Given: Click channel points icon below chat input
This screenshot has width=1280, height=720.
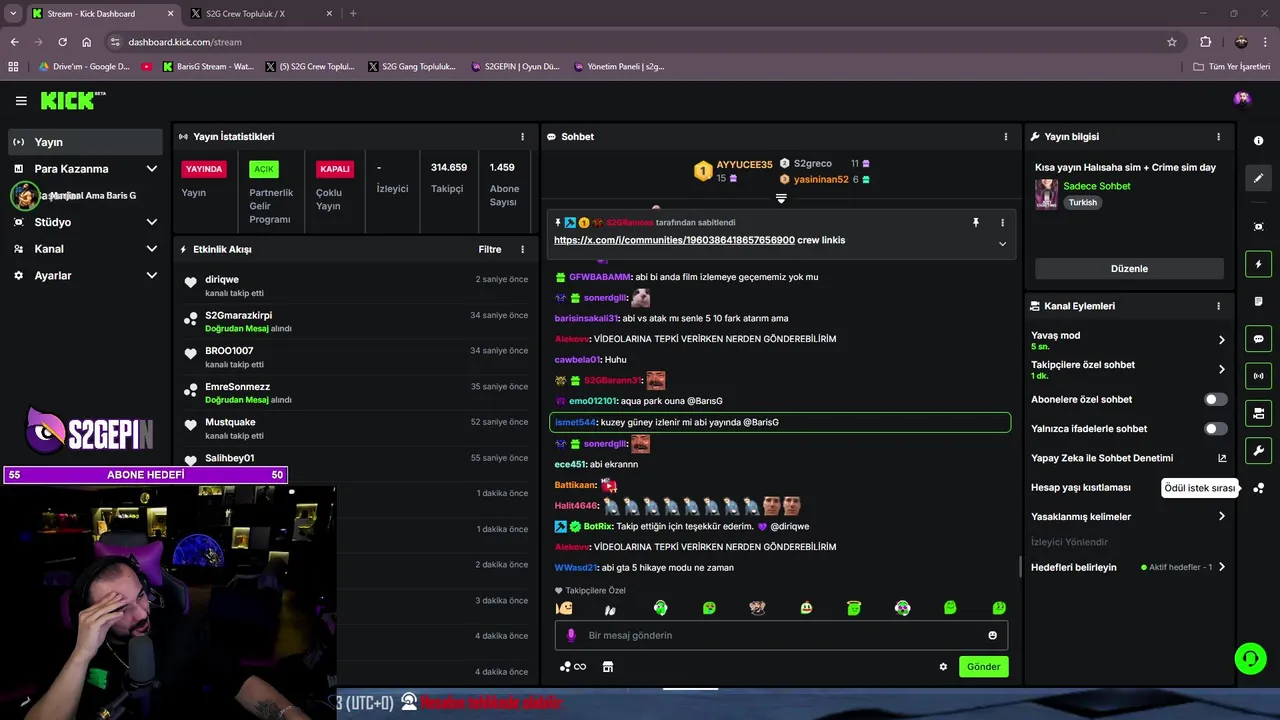Looking at the screenshot, I should coord(572,667).
